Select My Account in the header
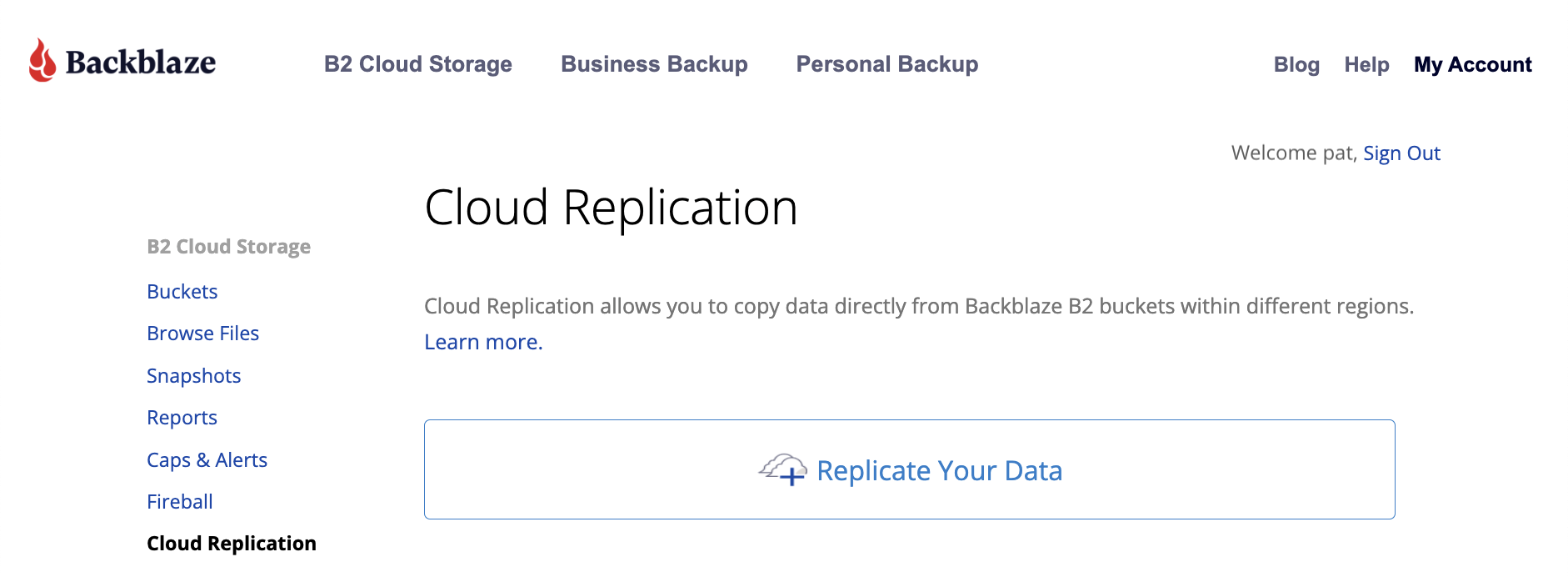This screenshot has width=1568, height=577. point(1472,65)
